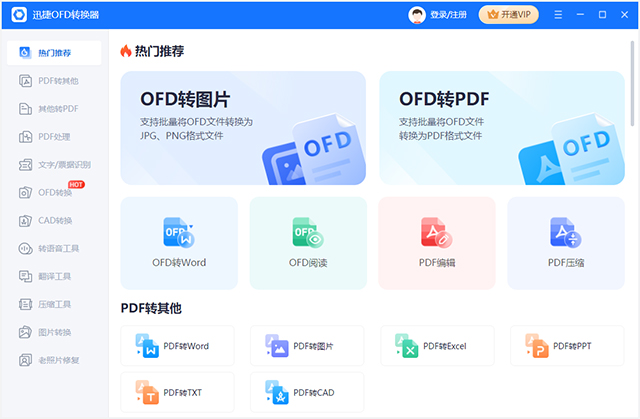This screenshot has height=419, width=640.
Task: Click the PDF转图片 button label
Action: (x=313, y=346)
